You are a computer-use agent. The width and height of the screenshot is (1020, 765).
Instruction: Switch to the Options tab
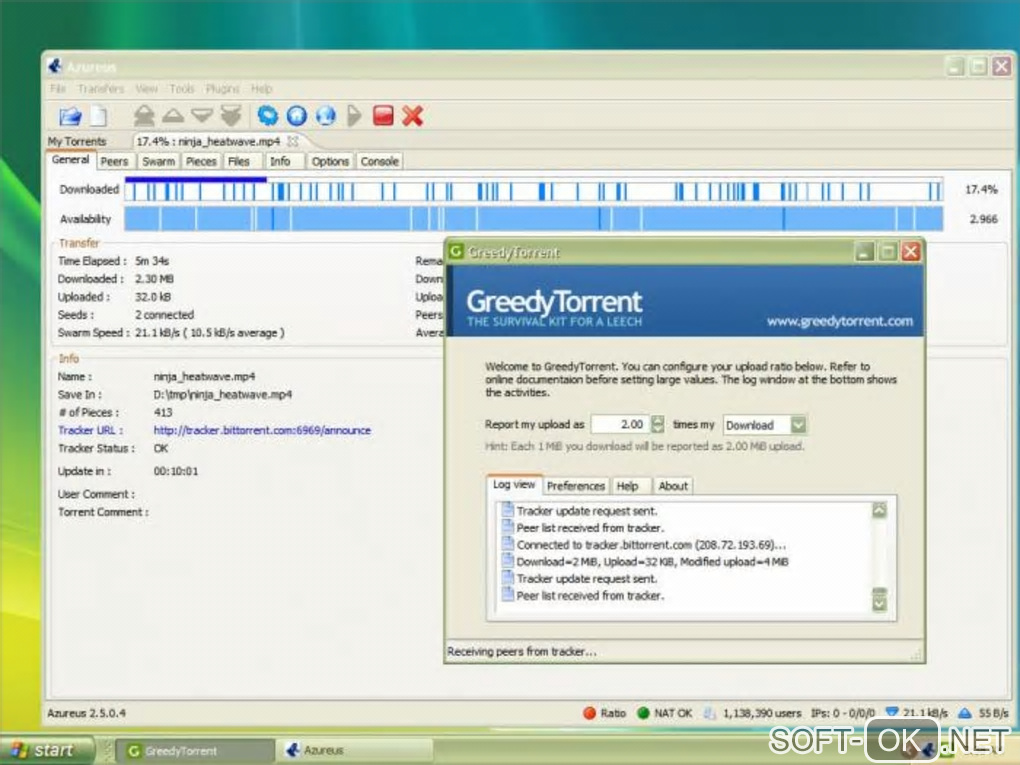tap(330, 161)
